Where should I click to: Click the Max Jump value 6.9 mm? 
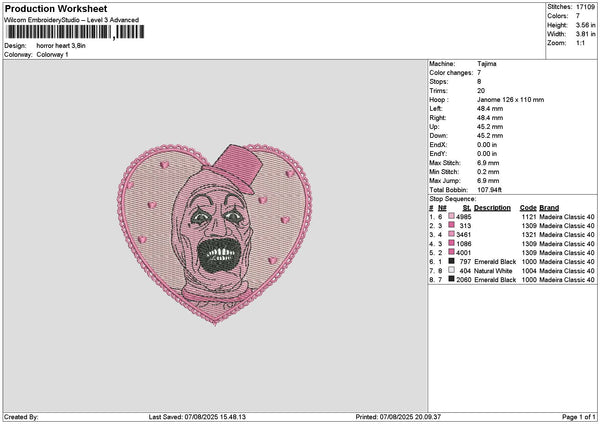coord(488,181)
